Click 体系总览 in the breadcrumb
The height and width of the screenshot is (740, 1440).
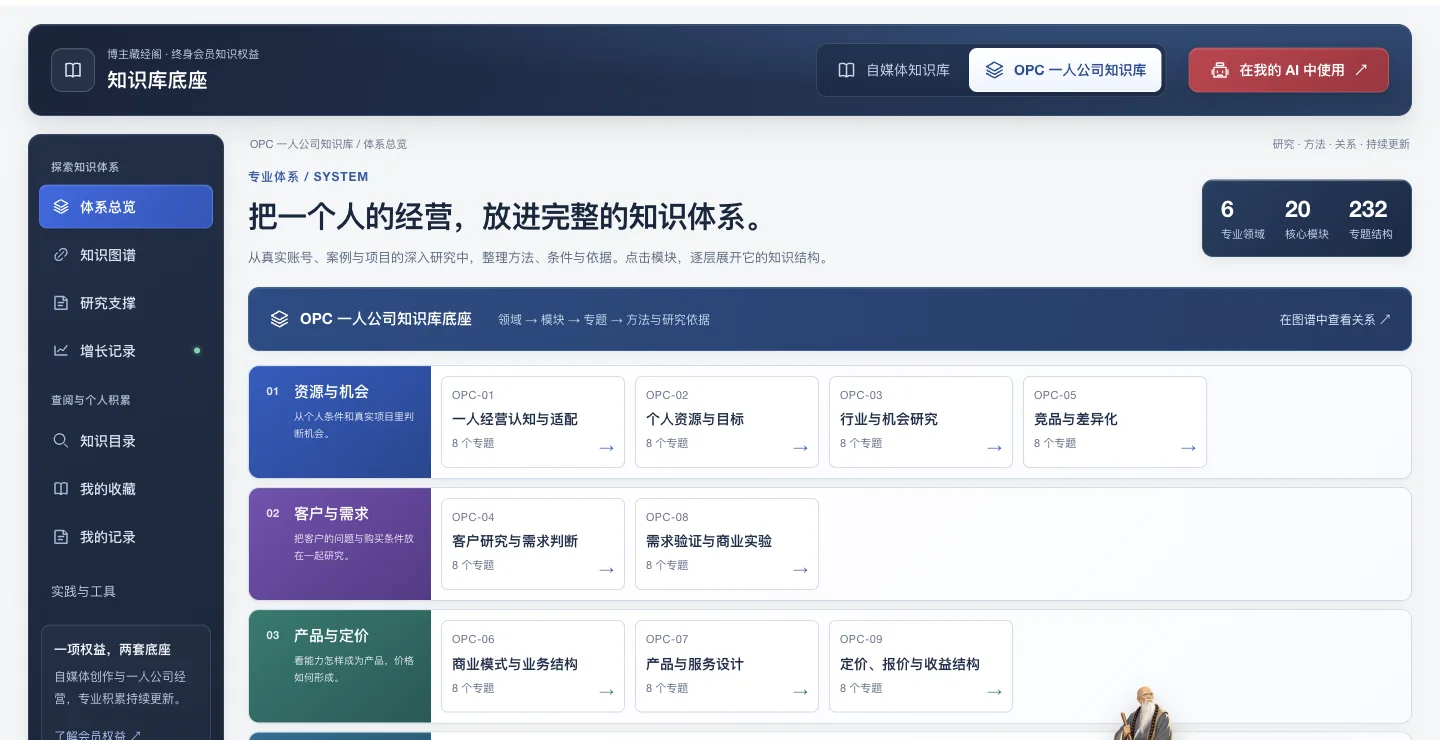tap(385, 144)
